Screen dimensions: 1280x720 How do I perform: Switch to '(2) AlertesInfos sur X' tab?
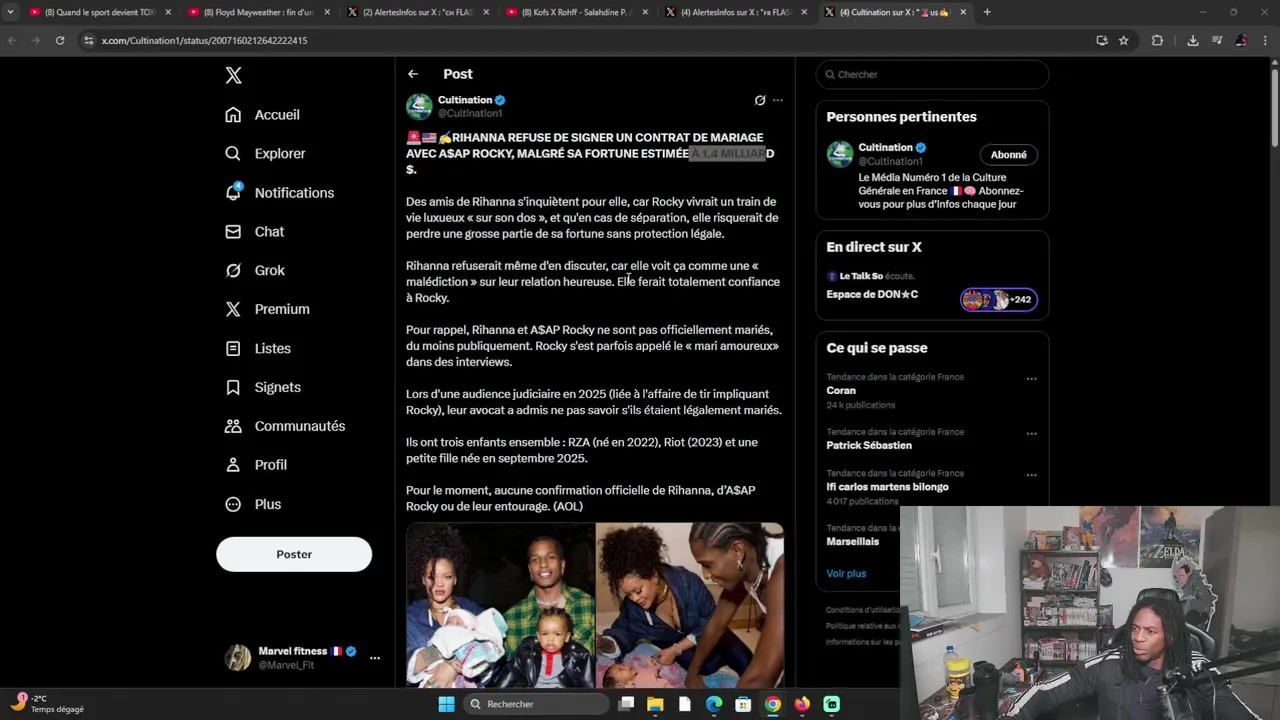[x=417, y=12]
